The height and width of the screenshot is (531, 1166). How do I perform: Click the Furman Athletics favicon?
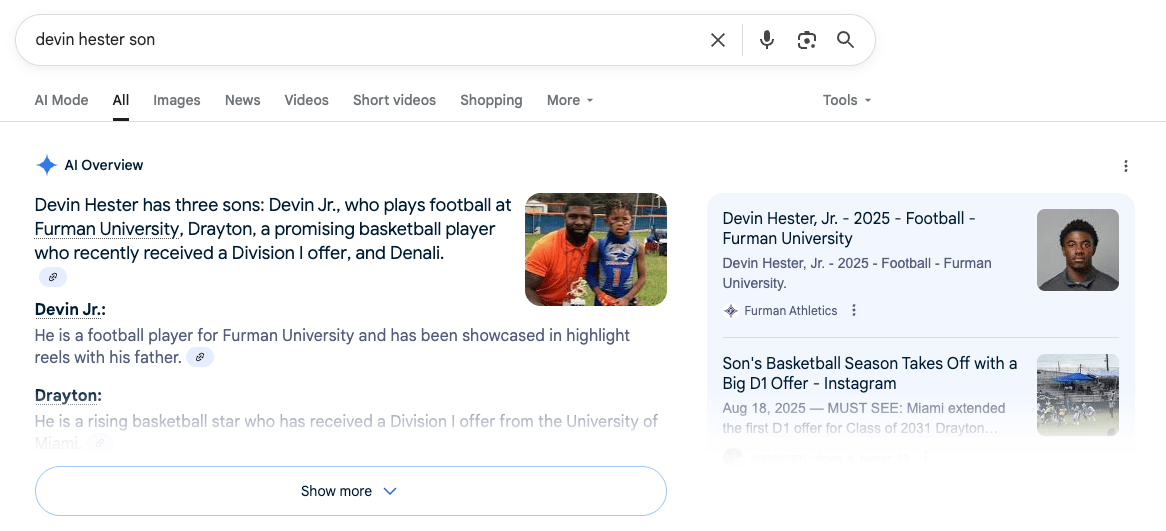[730, 311]
